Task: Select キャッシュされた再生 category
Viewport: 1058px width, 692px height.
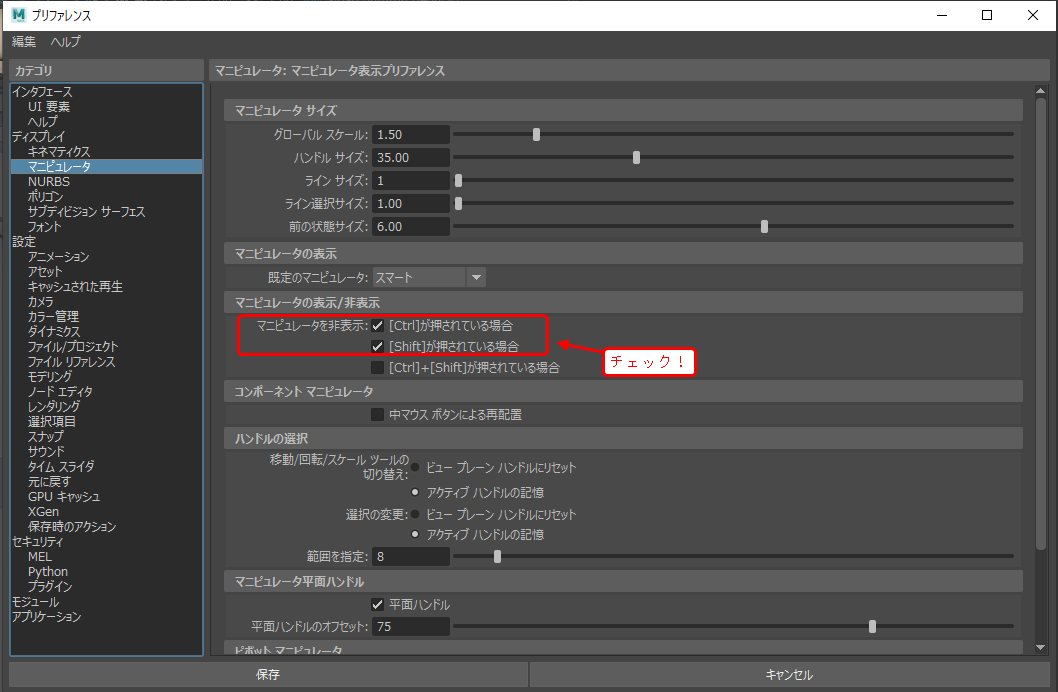Action: pos(75,287)
